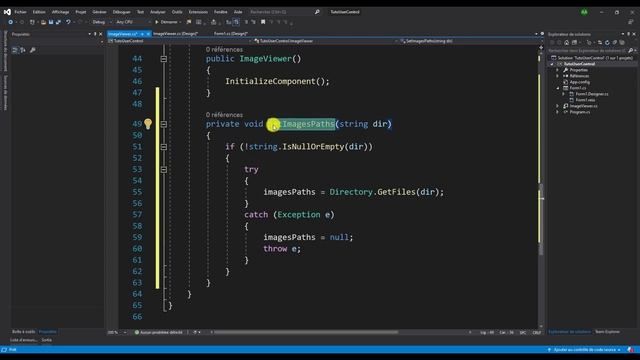Collapse the method block at line 49

pos(164,124)
